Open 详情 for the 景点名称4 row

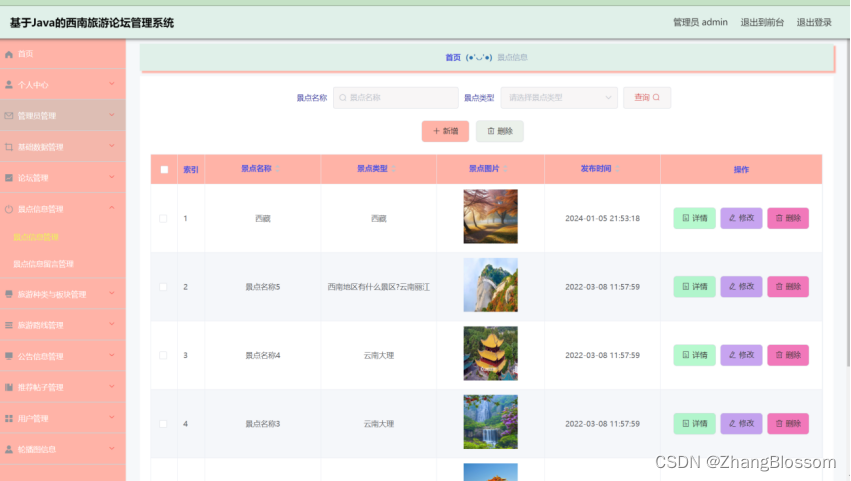tap(694, 355)
